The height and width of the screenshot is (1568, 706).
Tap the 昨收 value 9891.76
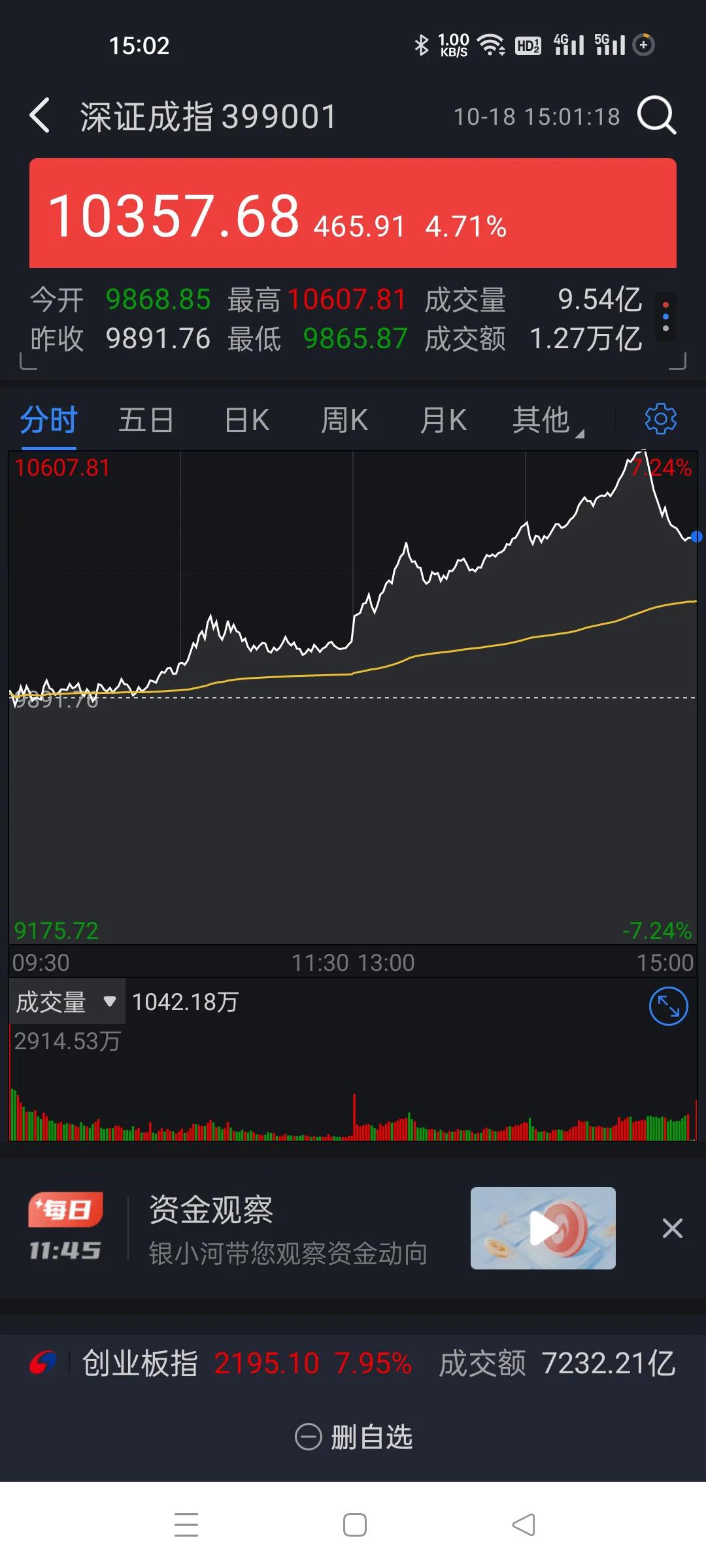click(x=158, y=338)
